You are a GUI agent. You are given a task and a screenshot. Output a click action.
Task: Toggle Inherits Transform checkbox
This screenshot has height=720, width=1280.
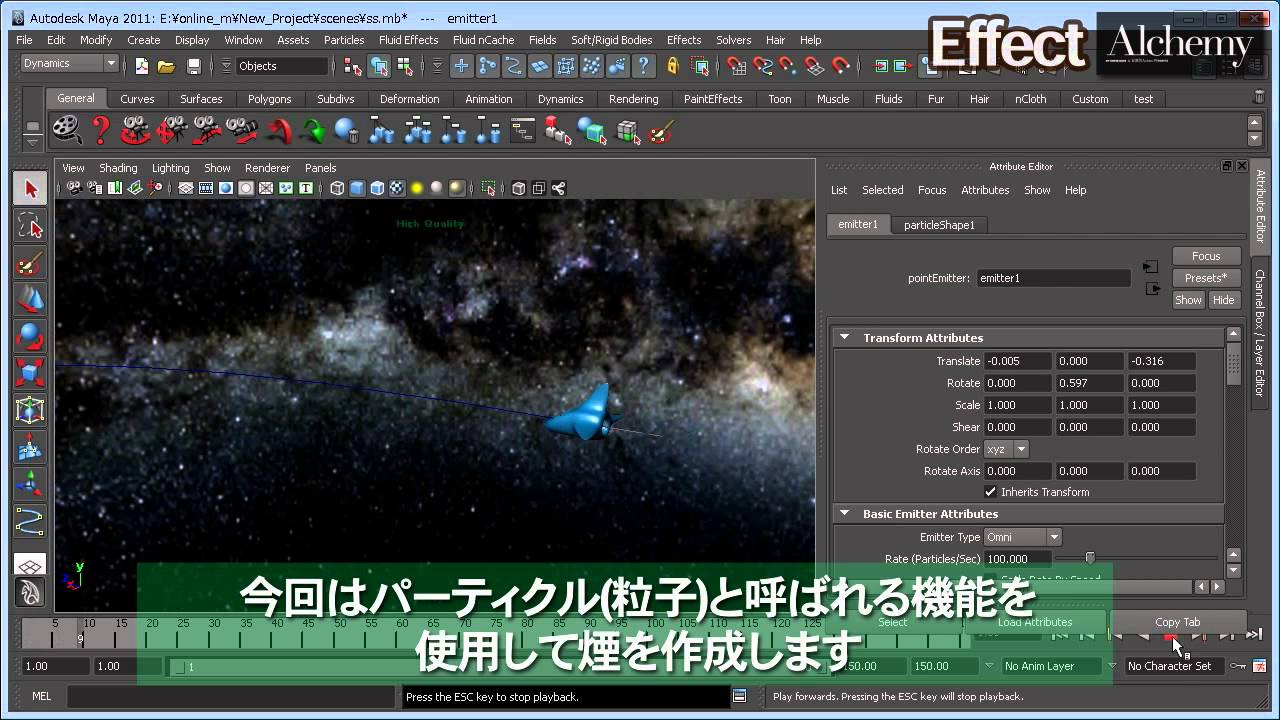click(x=990, y=492)
